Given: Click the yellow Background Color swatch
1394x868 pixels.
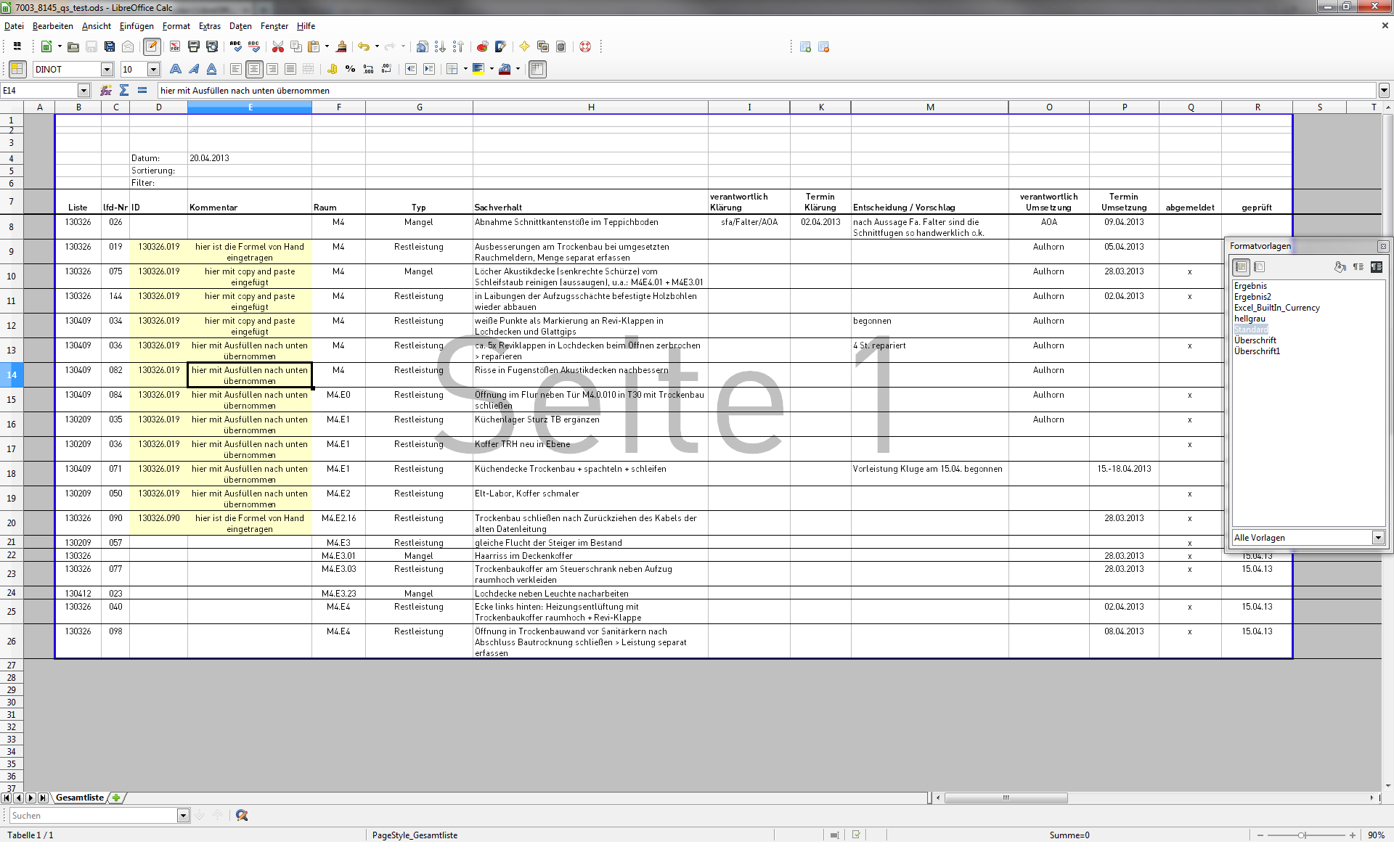Looking at the screenshot, I should pos(478,69).
